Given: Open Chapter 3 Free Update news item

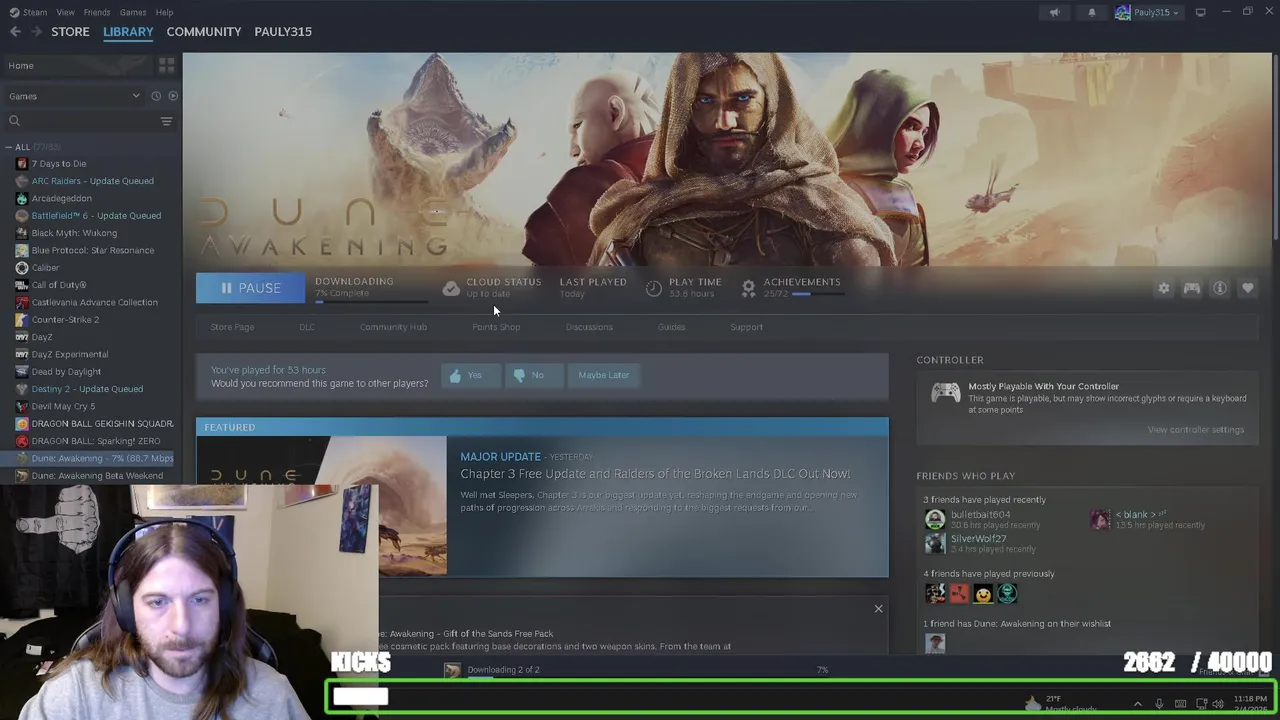Looking at the screenshot, I should 655,474.
